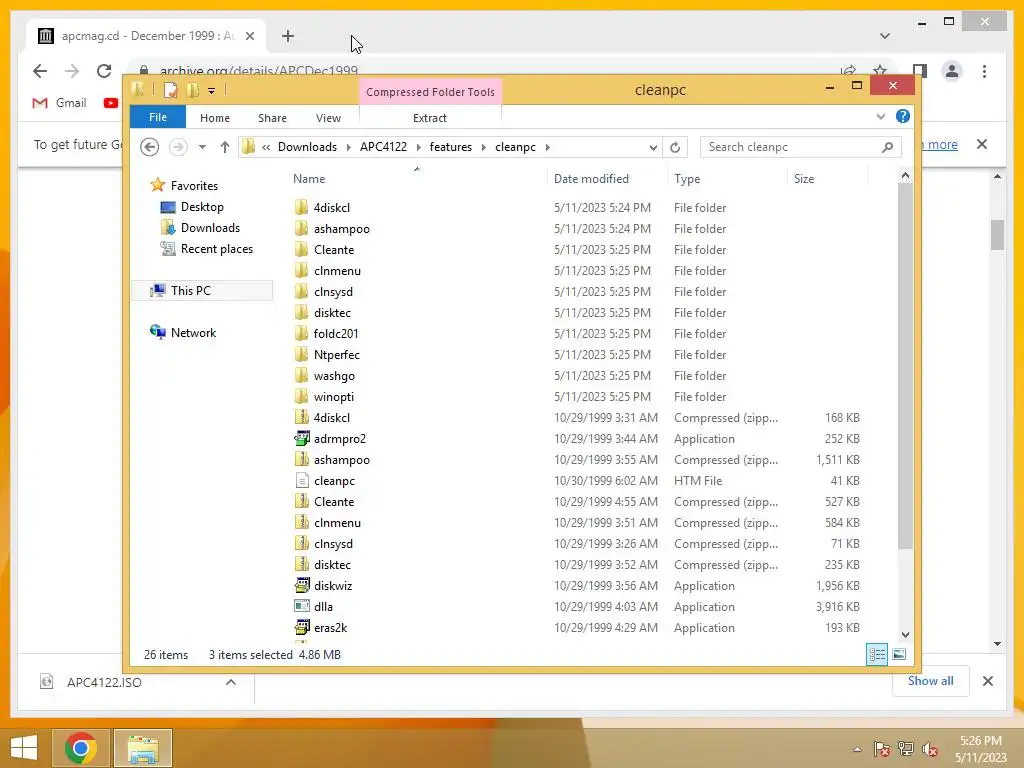Image resolution: width=1024 pixels, height=768 pixels.
Task: Click File Explorer taskbar icon
Action: click(143, 748)
